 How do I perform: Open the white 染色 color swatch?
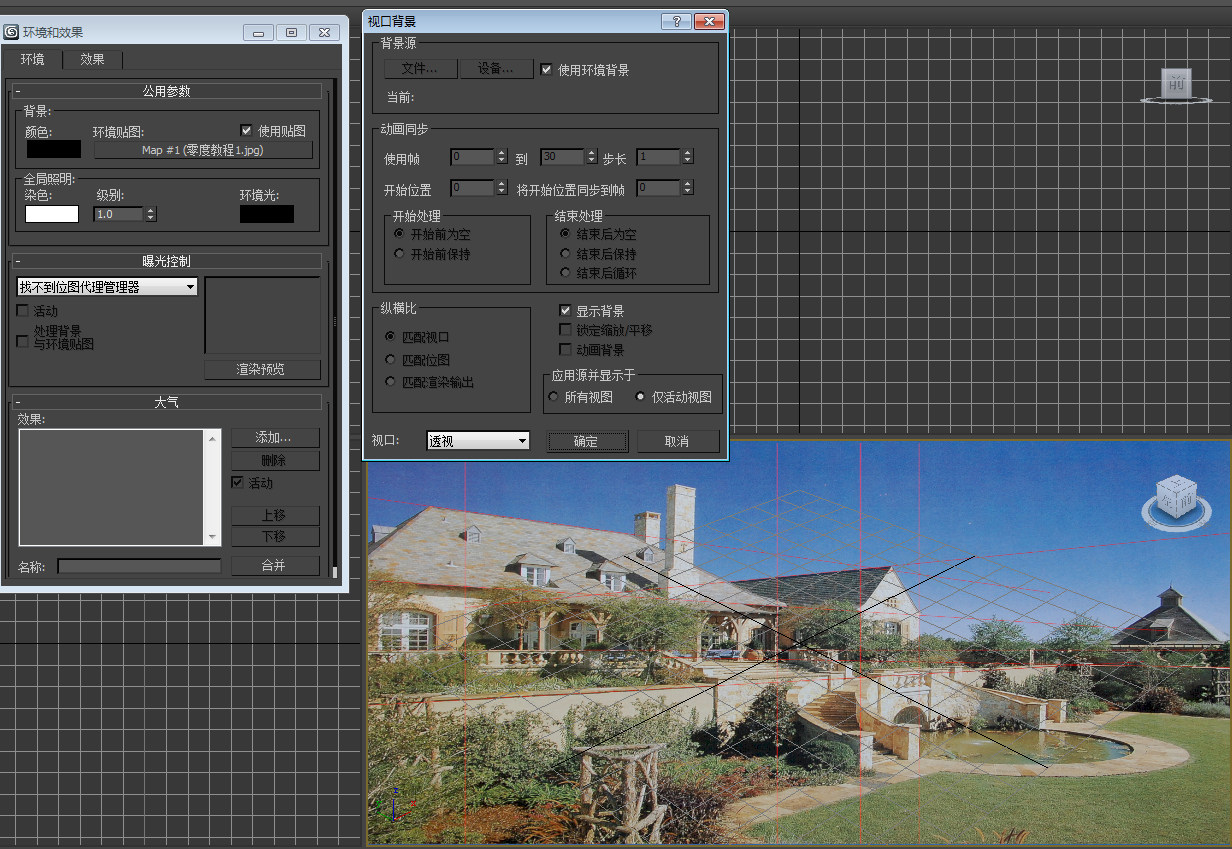[52, 214]
